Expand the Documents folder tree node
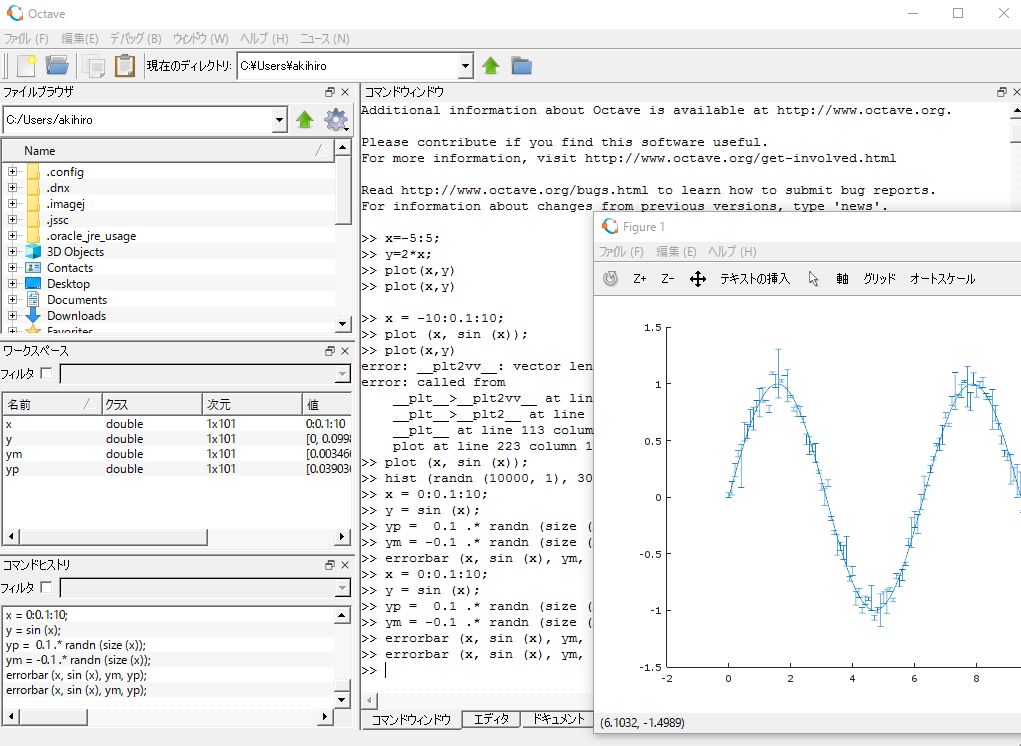Viewport: 1021px width, 746px height. 13,300
